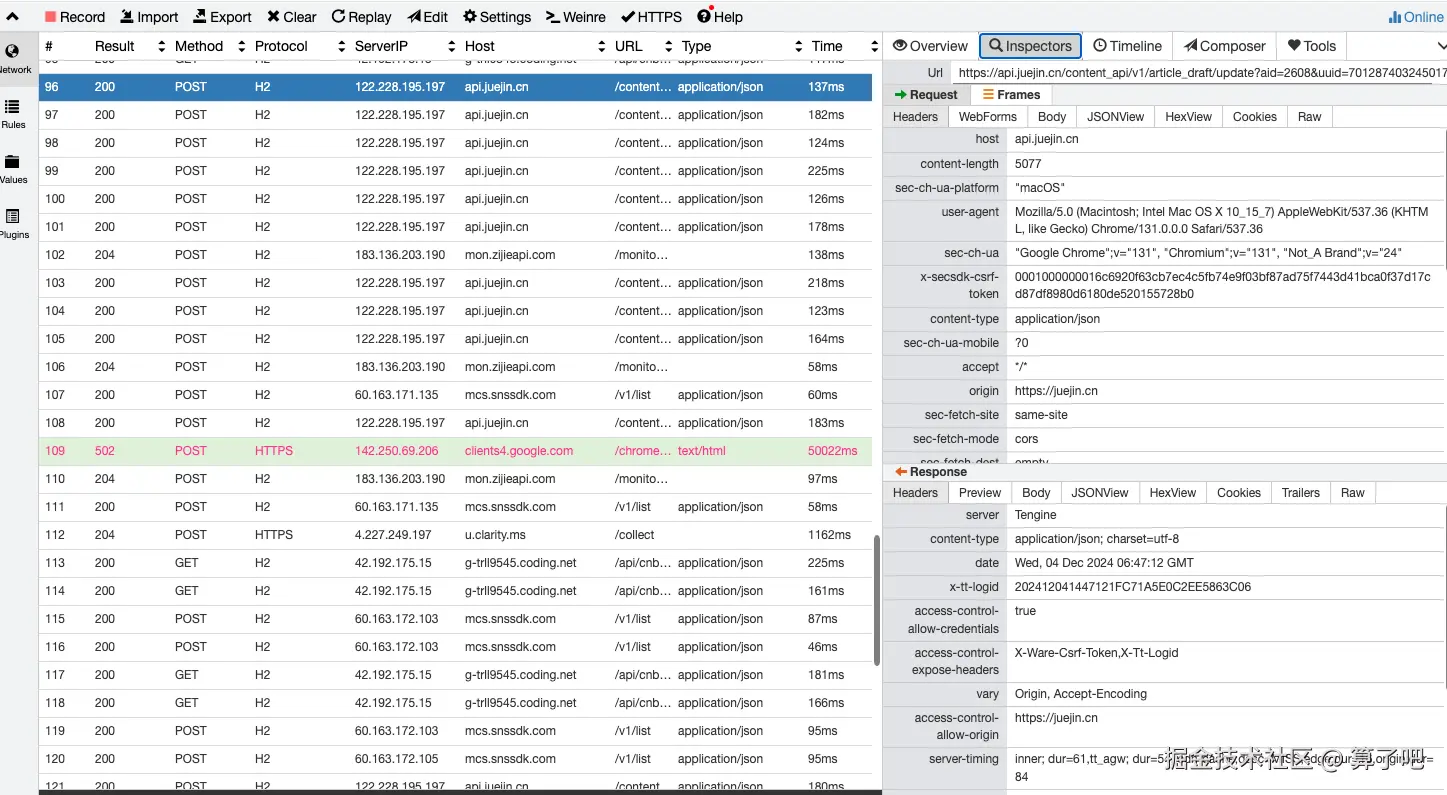The image size is (1447, 795).
Task: Select row 107 mcs.snssdk.com
Action: 455,395
